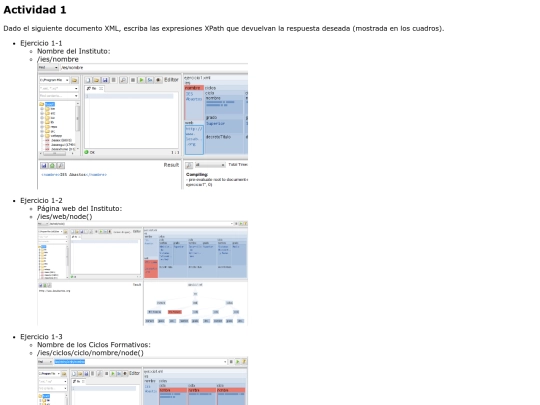Click the lightning icon beside Ejercicio 1-3 query field
This screenshot has width=540, height=405.
click(244, 362)
